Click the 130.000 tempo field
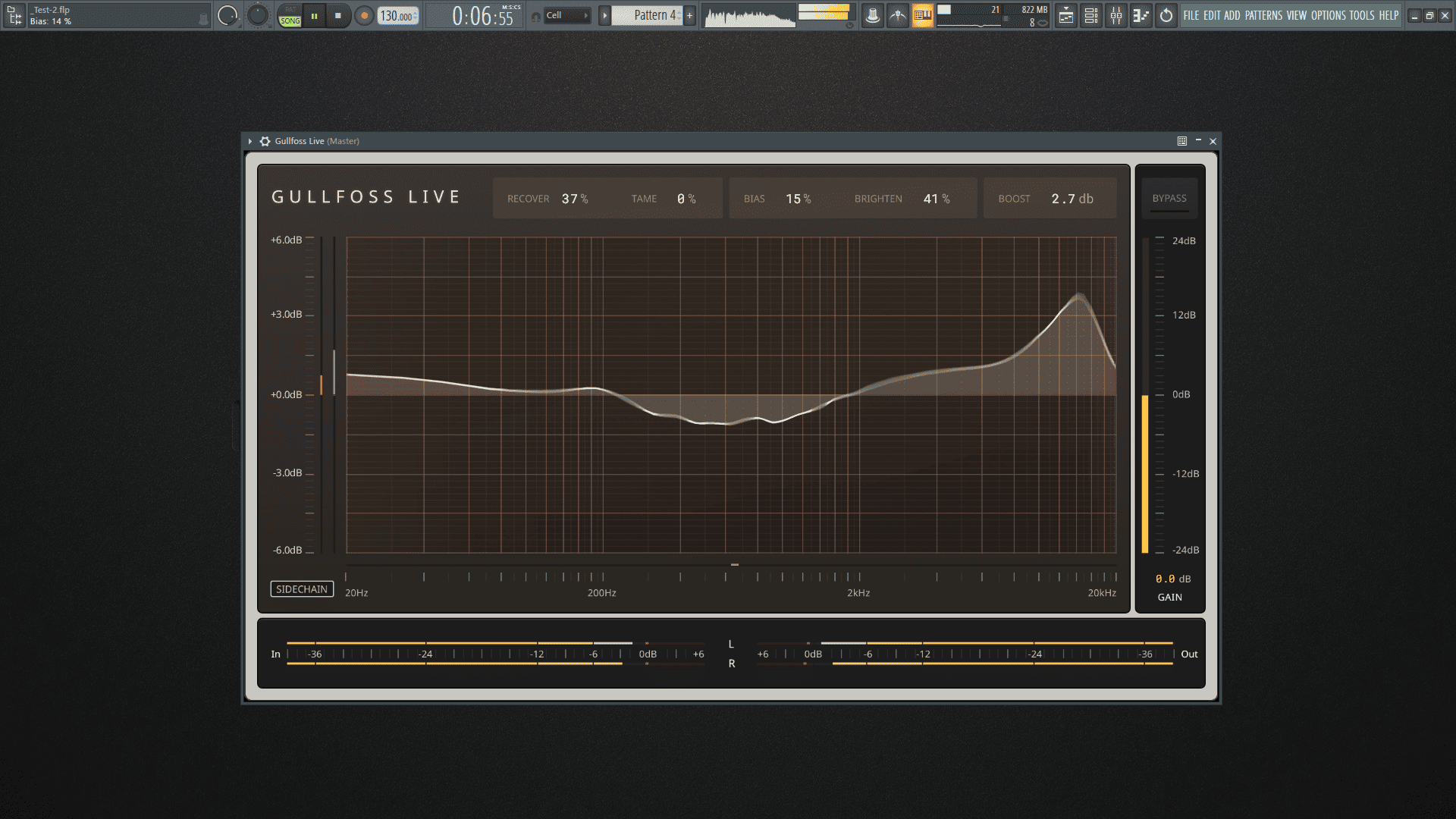 click(x=398, y=15)
